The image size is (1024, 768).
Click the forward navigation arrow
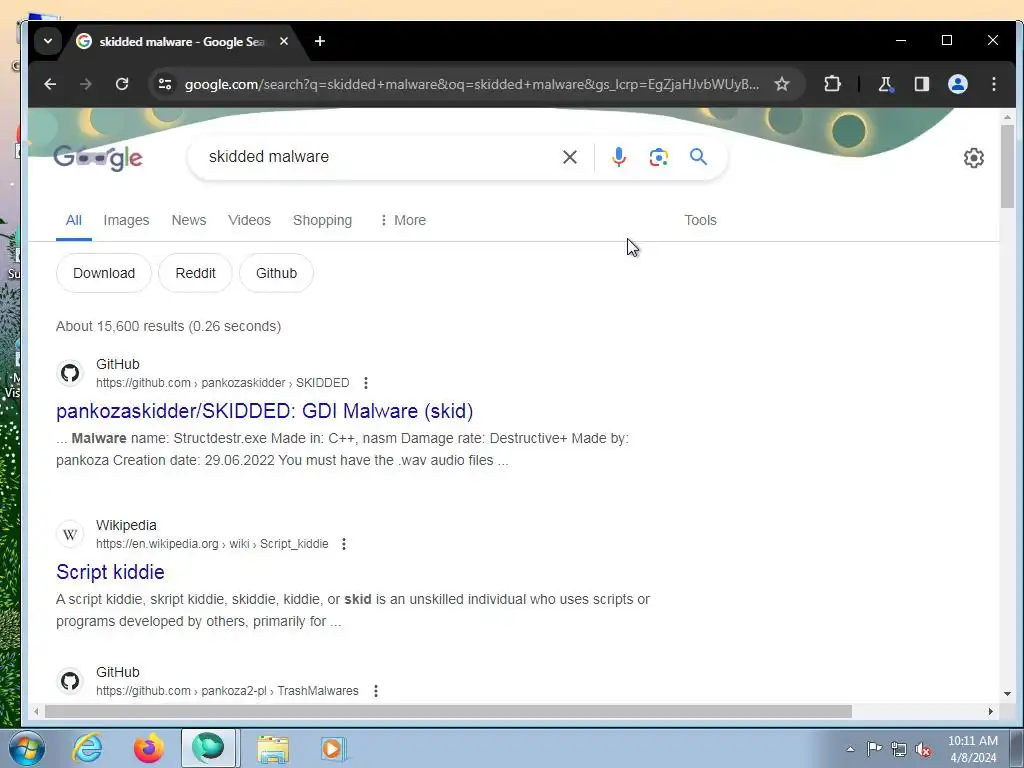click(x=86, y=84)
